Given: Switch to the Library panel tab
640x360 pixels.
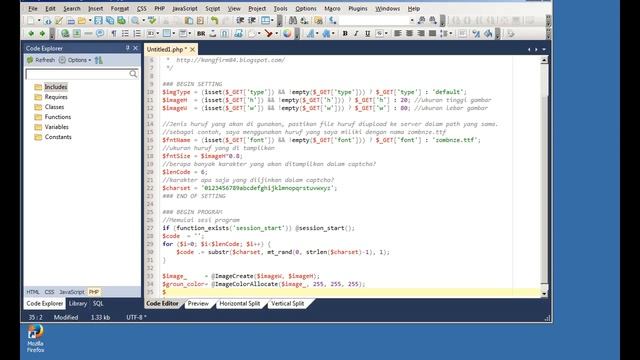Looking at the screenshot, I should 78,303.
